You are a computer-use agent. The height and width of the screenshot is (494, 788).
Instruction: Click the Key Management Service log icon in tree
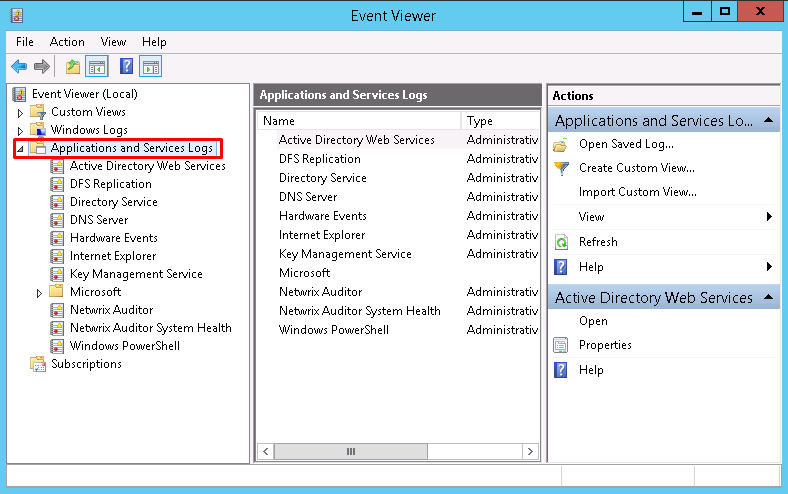57,274
